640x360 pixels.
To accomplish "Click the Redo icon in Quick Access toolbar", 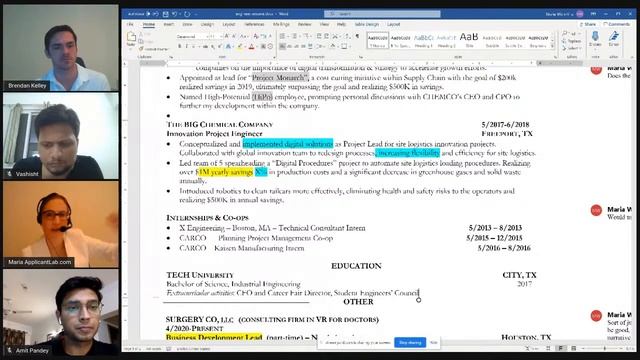I will point(187,14).
